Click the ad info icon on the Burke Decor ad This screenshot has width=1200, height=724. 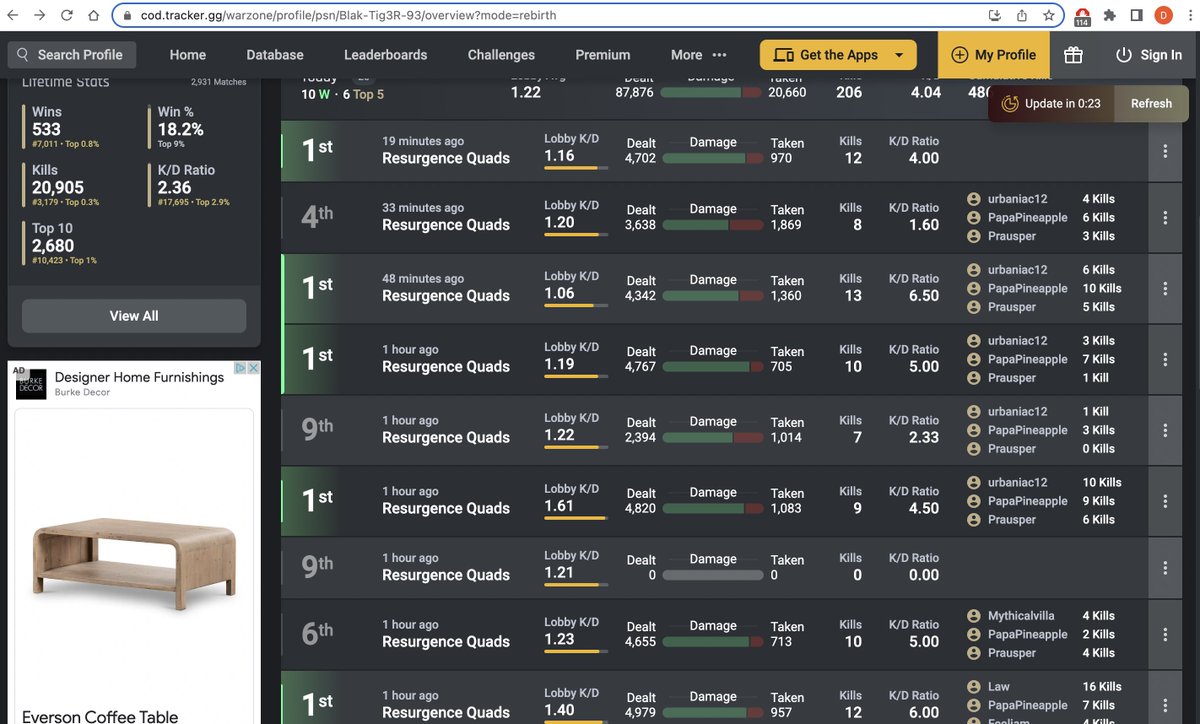pyautogui.click(x=240, y=368)
